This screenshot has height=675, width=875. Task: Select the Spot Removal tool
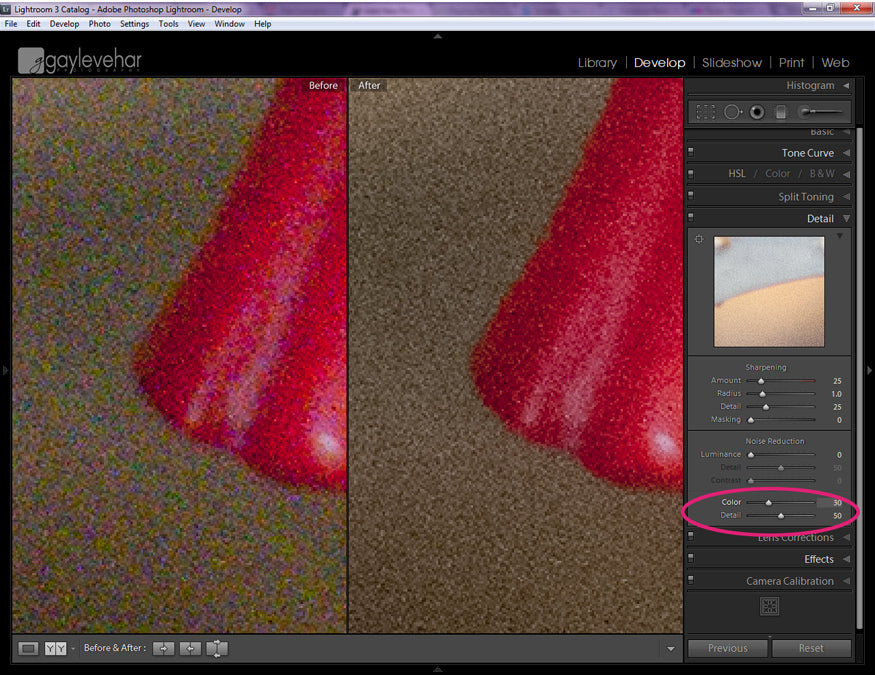pyautogui.click(x=733, y=112)
